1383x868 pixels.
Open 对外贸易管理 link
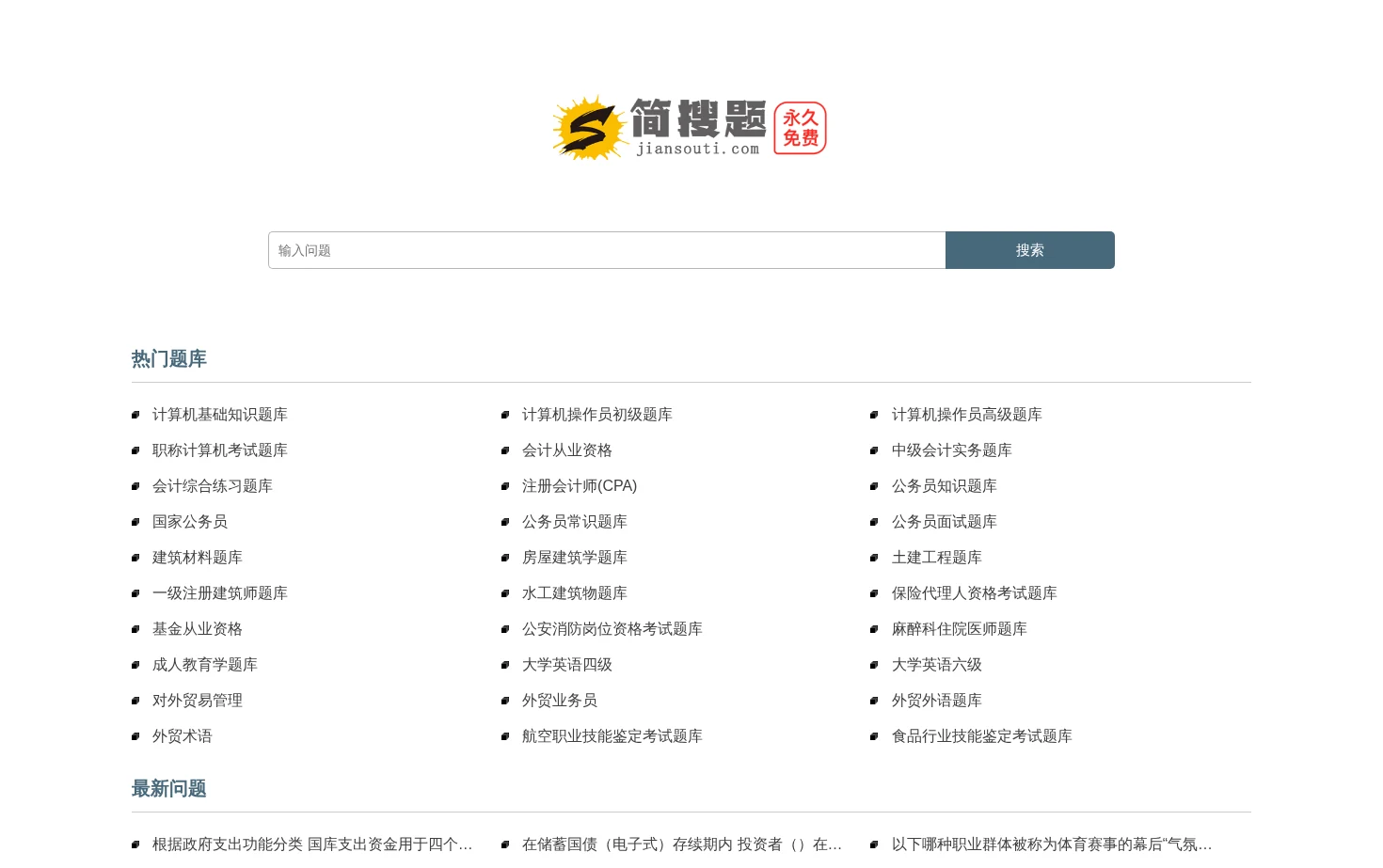(x=198, y=701)
